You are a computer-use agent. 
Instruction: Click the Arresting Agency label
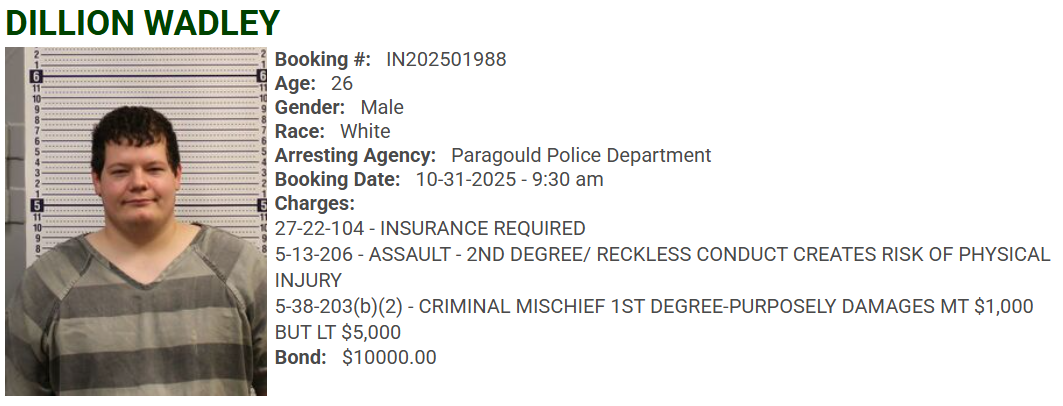tap(355, 155)
